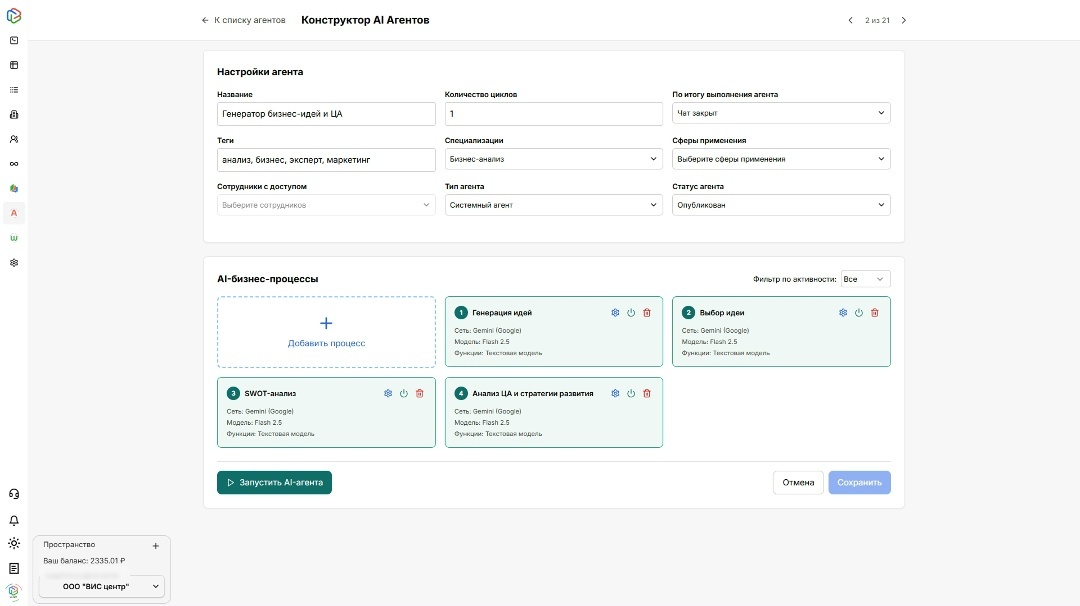Open the list view item in sidebar
The width and height of the screenshot is (1080, 606).
click(14, 90)
